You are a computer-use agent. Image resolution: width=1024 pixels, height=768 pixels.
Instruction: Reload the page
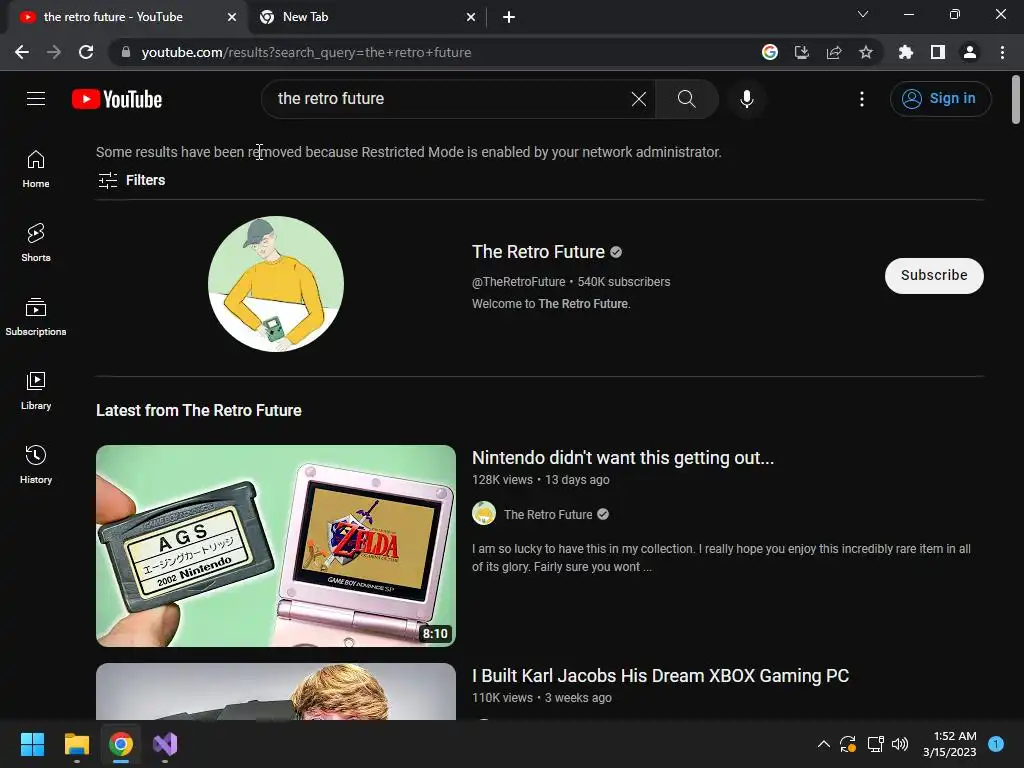[86, 52]
